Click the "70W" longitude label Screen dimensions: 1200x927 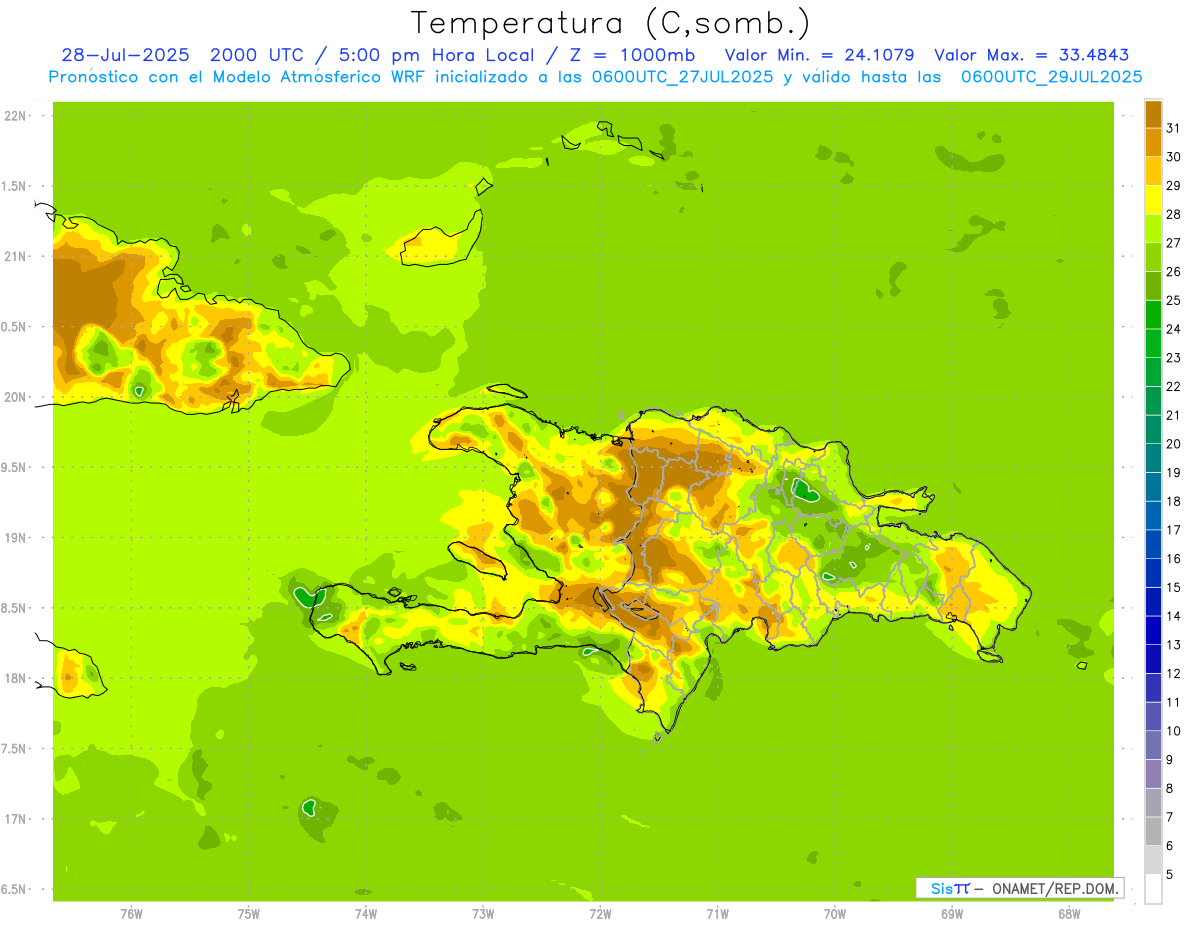tap(835, 914)
